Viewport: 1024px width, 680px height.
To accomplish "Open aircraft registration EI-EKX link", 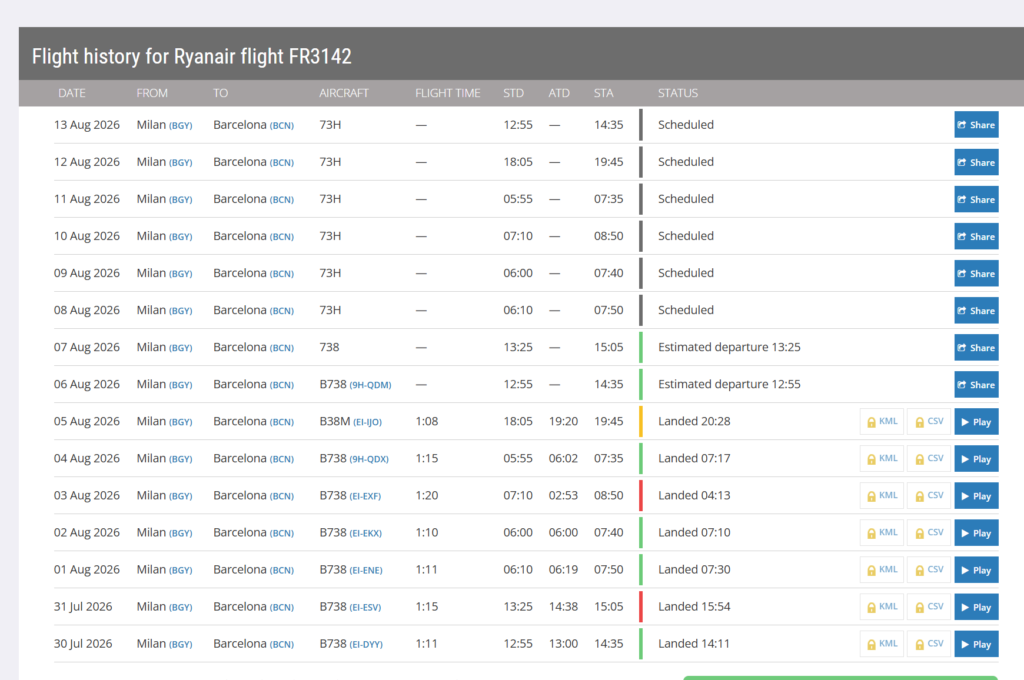I will pyautogui.click(x=366, y=534).
